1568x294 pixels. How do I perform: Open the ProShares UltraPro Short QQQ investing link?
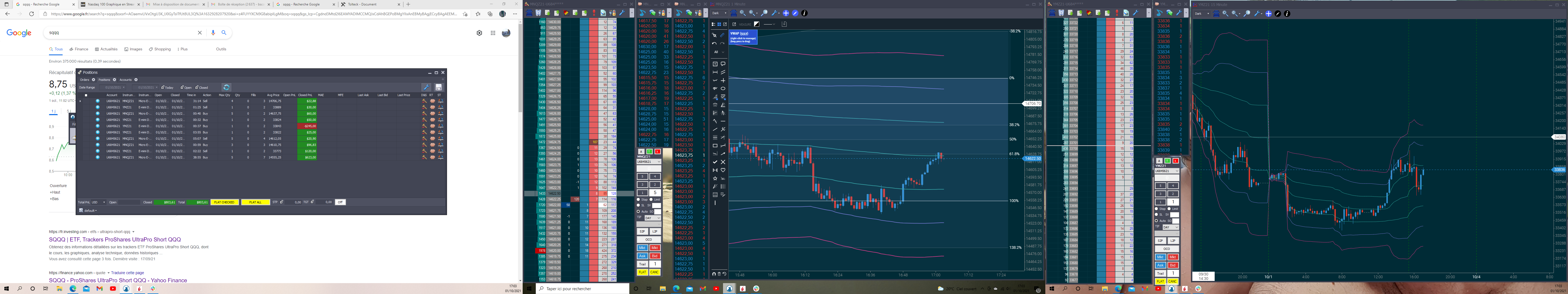point(115,240)
